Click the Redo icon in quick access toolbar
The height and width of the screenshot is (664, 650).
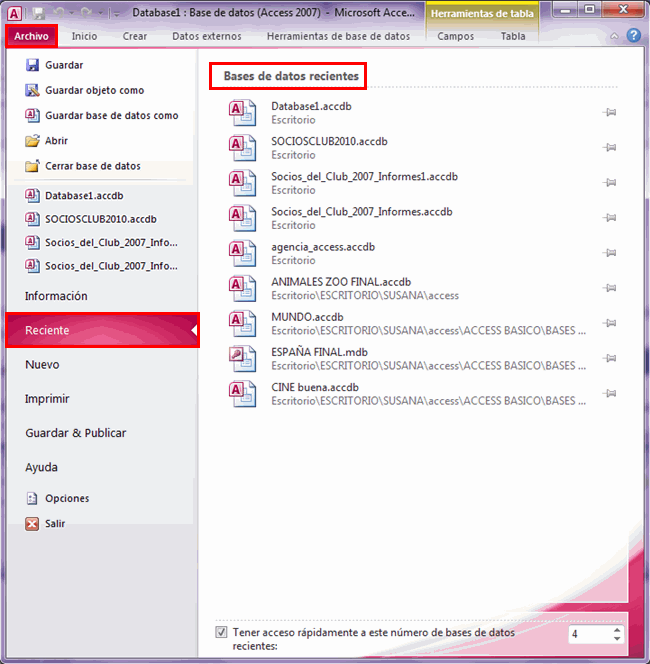tap(87, 14)
